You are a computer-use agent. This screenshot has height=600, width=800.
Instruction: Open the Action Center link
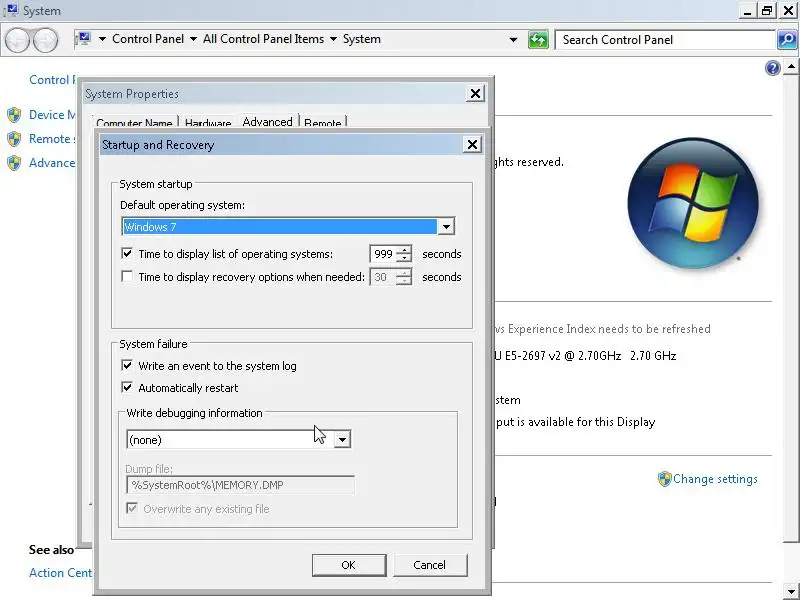pyautogui.click(x=60, y=573)
